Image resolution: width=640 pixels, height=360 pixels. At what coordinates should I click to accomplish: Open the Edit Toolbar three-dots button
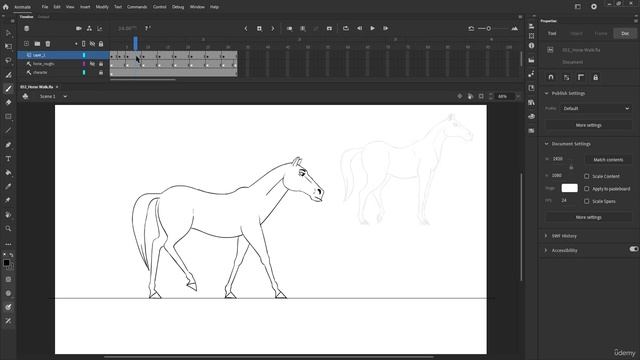pos(8,244)
